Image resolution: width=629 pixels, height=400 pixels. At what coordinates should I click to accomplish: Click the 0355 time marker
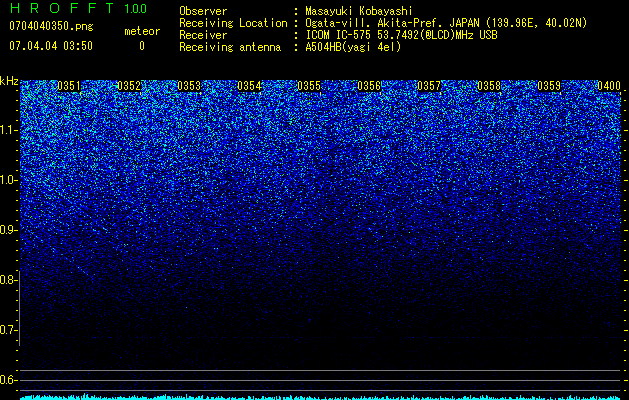pyautogui.click(x=309, y=86)
